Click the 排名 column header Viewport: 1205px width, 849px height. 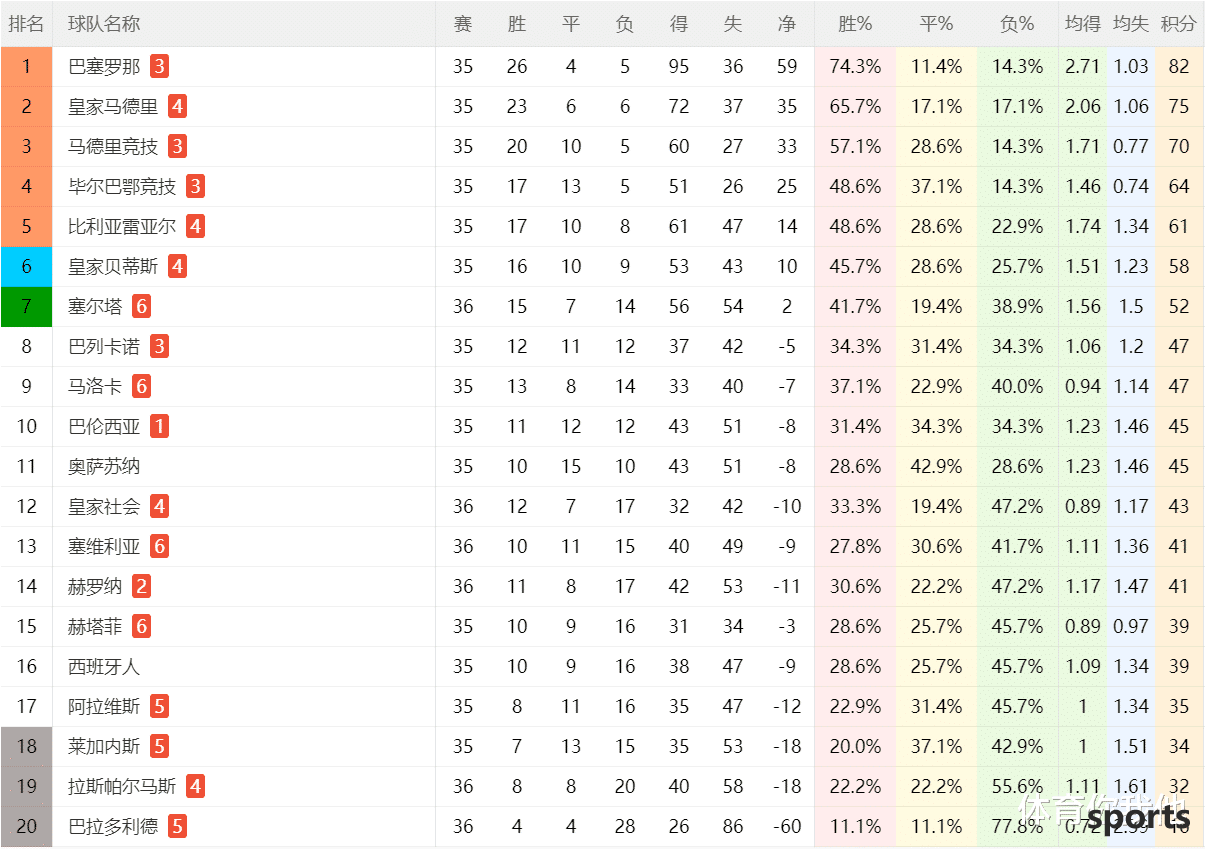(27, 24)
